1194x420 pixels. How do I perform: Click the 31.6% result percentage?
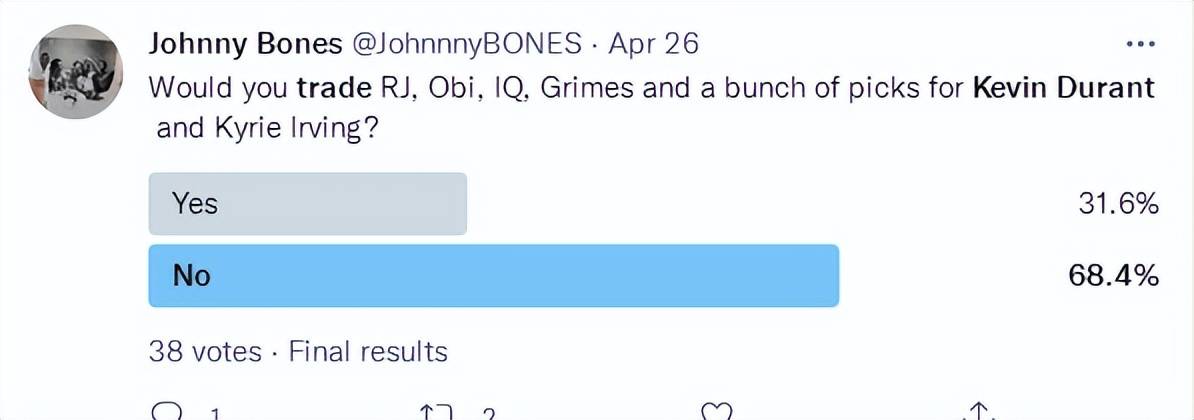coord(1119,204)
